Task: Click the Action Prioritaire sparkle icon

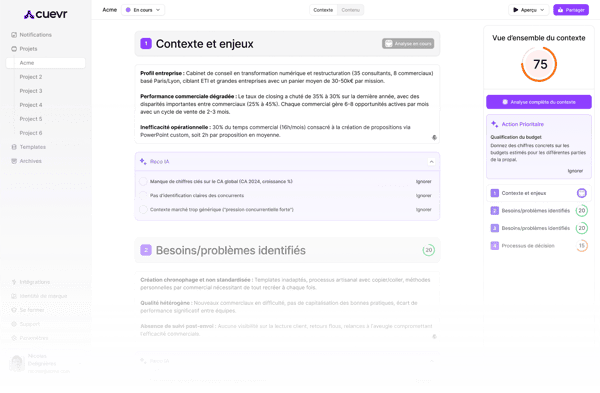Action: point(494,124)
